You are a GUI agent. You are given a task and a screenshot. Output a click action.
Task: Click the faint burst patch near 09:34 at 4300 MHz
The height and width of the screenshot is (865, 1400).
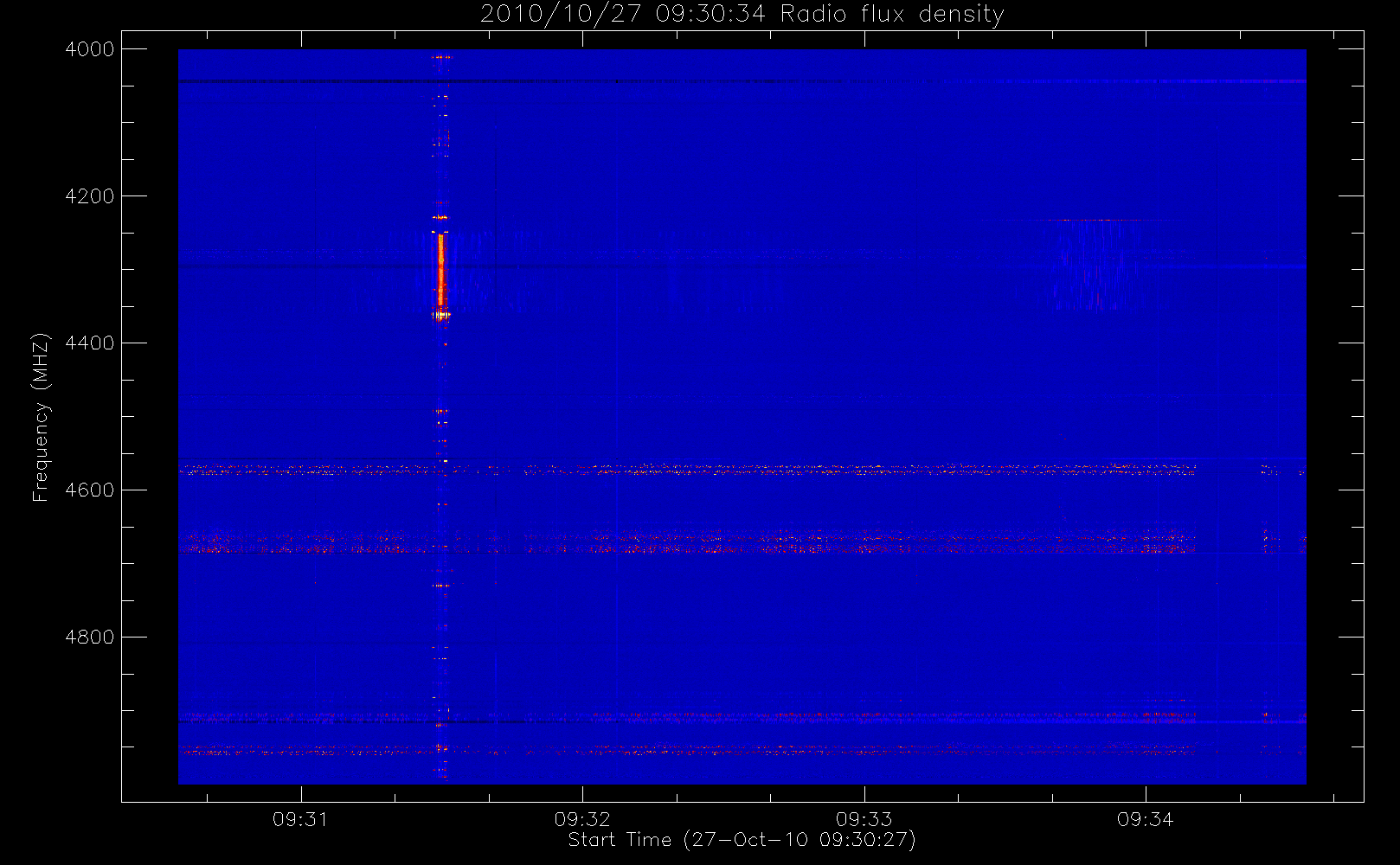tap(1097, 264)
